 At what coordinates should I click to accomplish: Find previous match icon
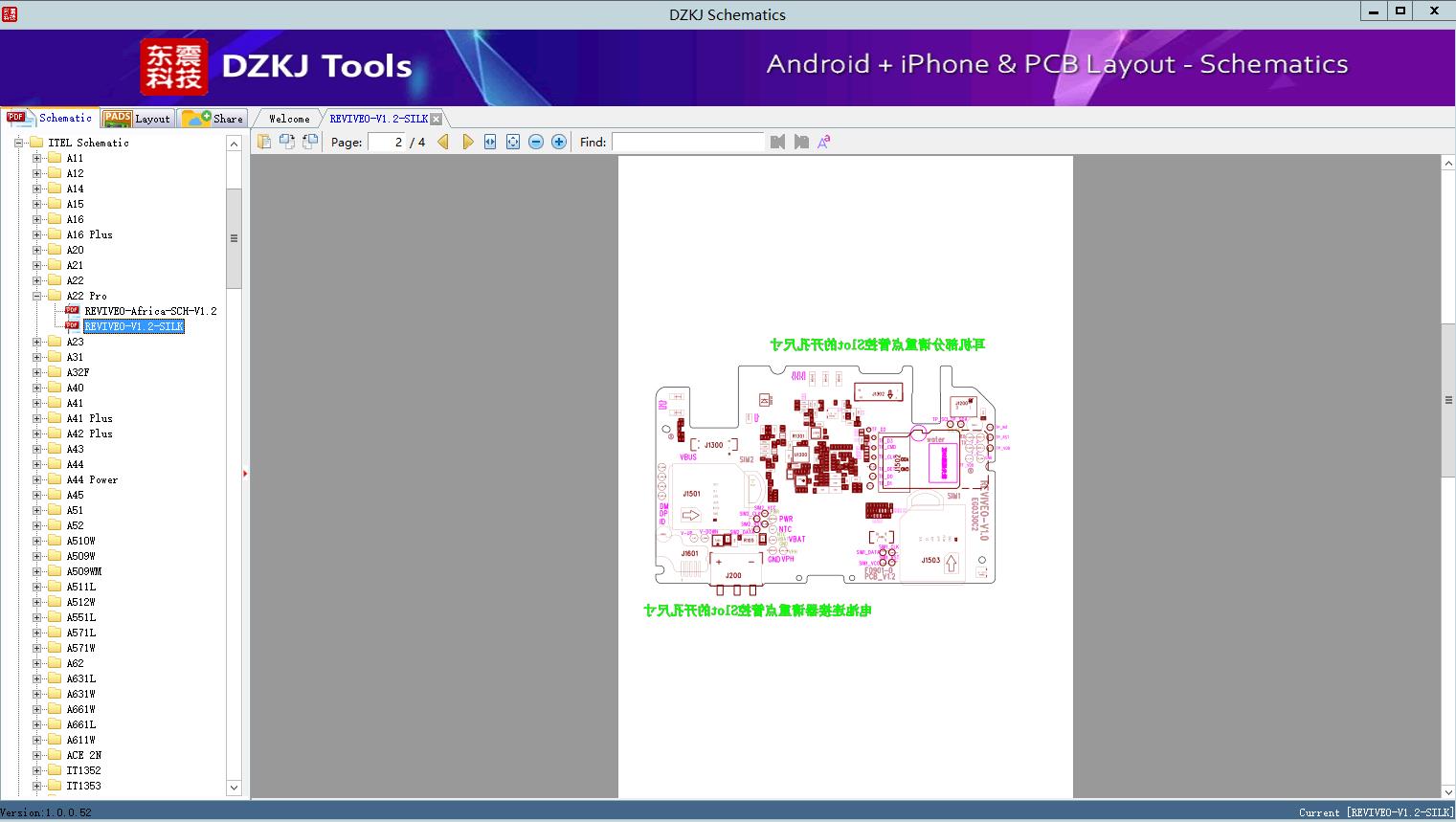pos(777,142)
